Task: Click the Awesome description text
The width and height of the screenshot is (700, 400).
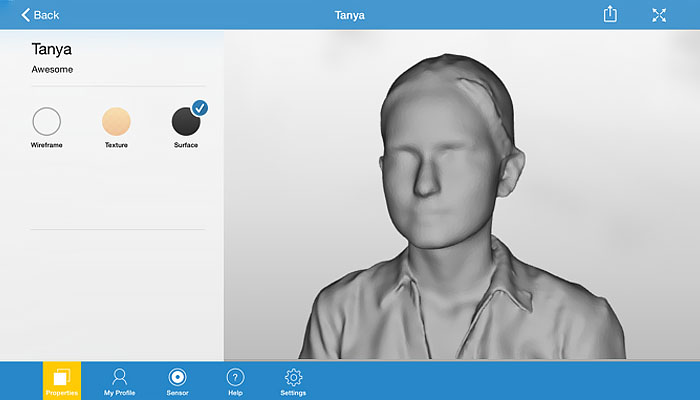Action: (x=52, y=70)
